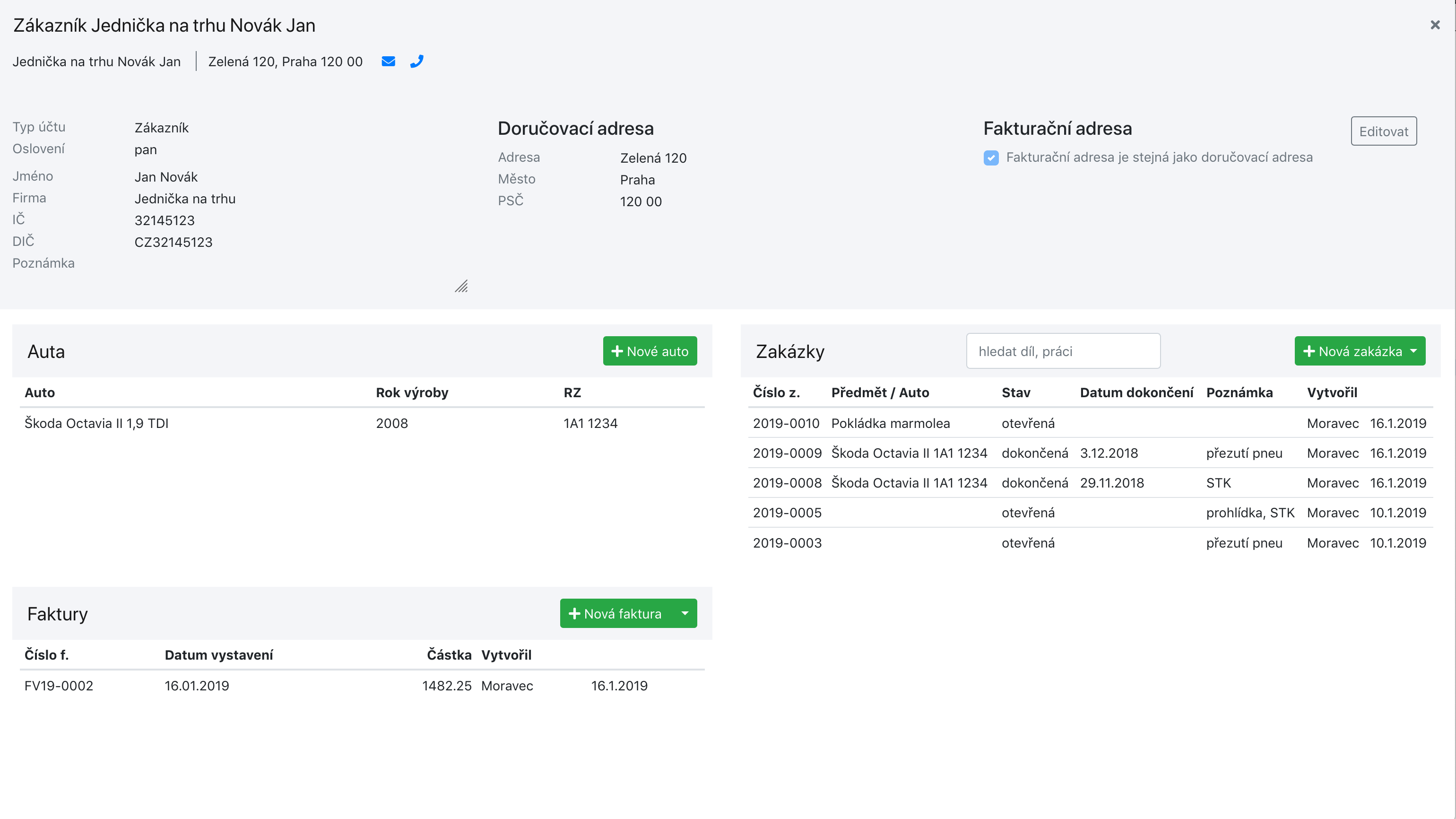1456x819 pixels.
Task: Open order 2019-0010 Pokládka marmolea
Action: point(890,423)
